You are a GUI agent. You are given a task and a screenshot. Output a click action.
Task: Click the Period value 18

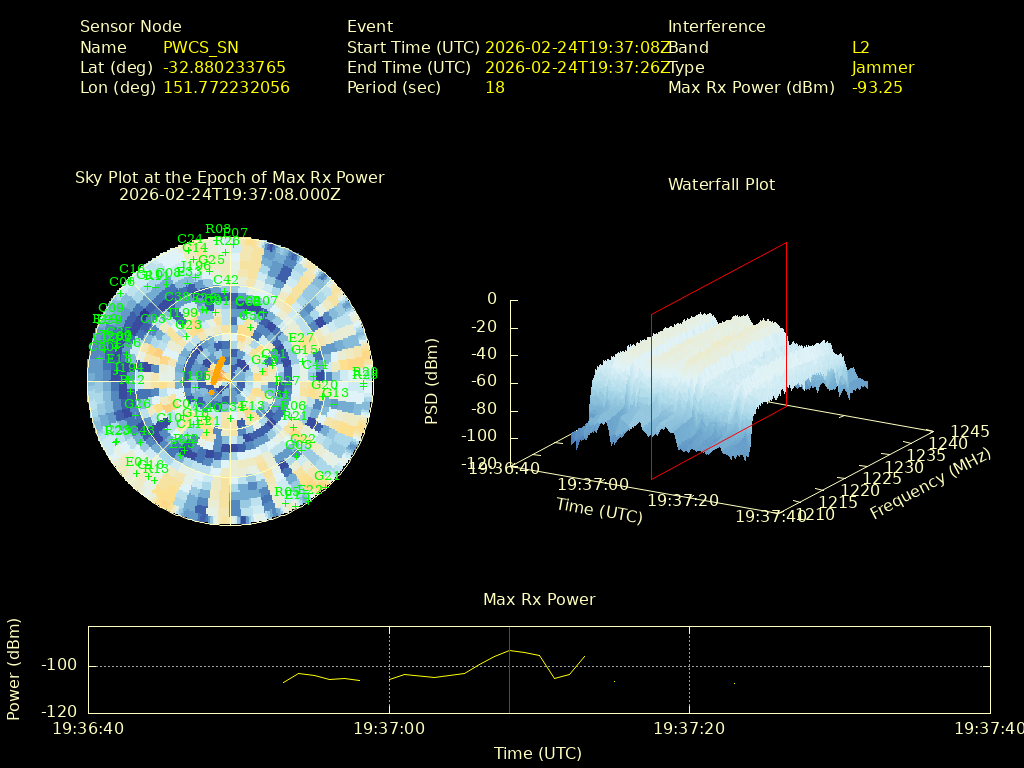(494, 87)
